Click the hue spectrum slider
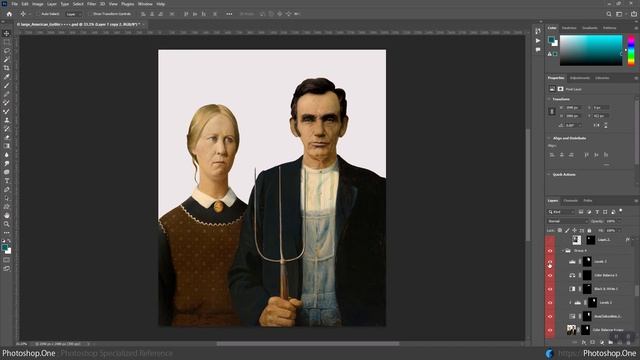 point(631,50)
